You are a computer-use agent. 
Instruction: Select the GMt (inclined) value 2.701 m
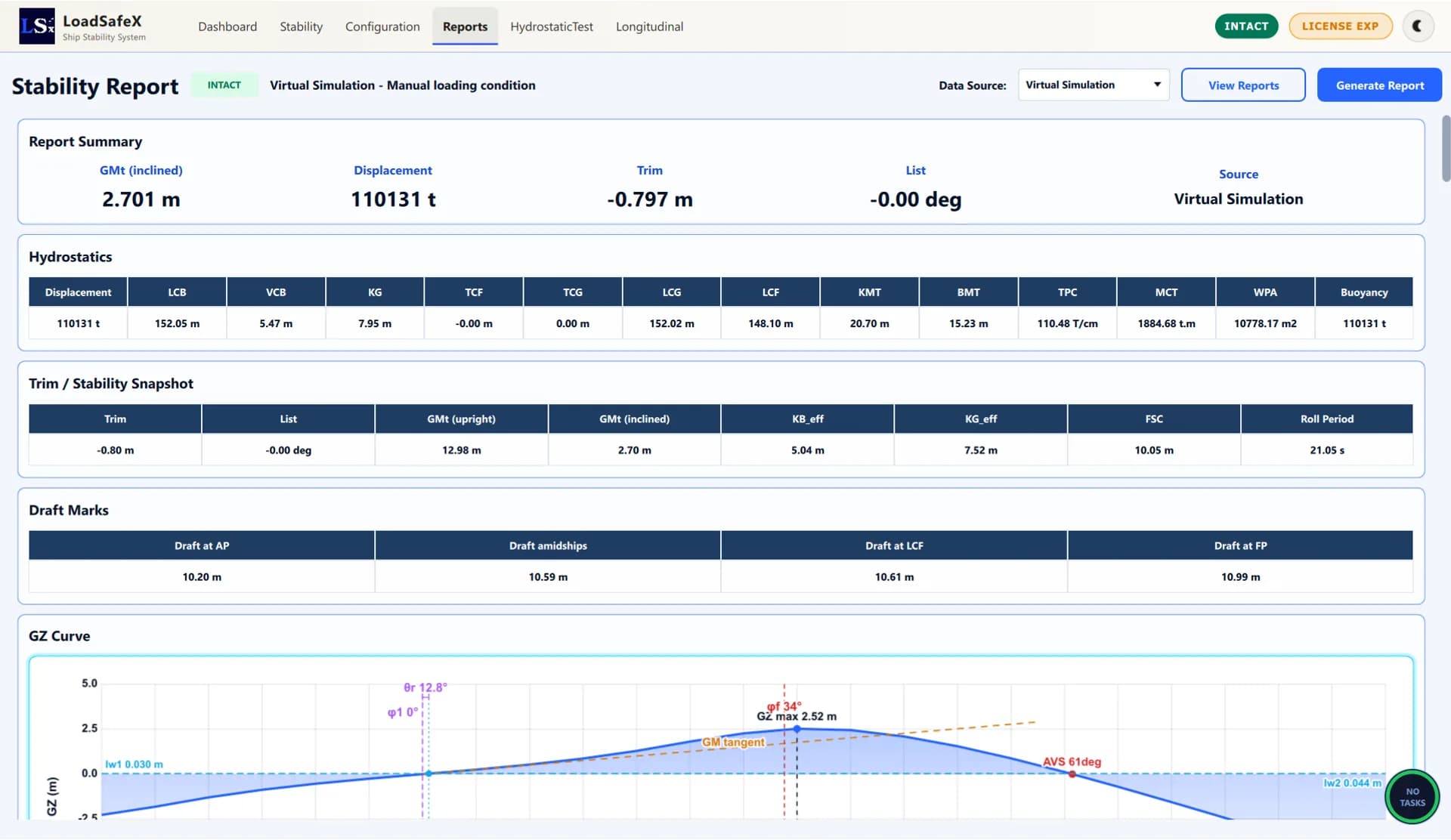click(141, 199)
